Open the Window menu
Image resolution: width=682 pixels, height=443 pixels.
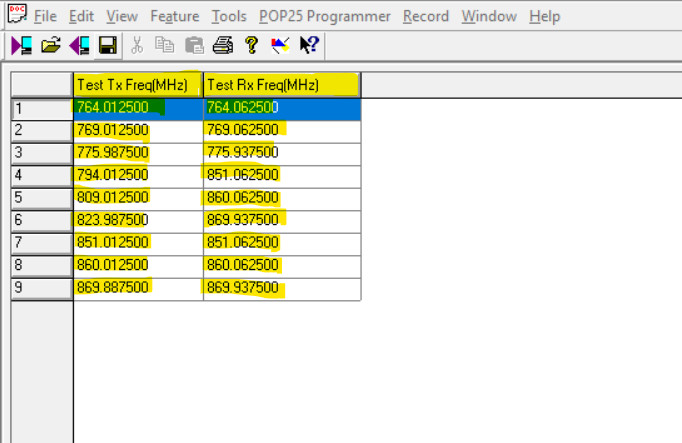point(489,17)
